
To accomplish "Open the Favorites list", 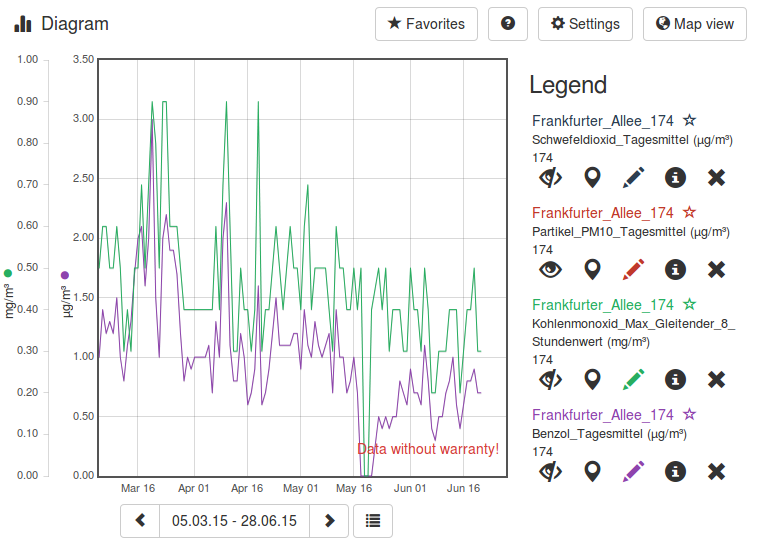I will click(x=426, y=24).
